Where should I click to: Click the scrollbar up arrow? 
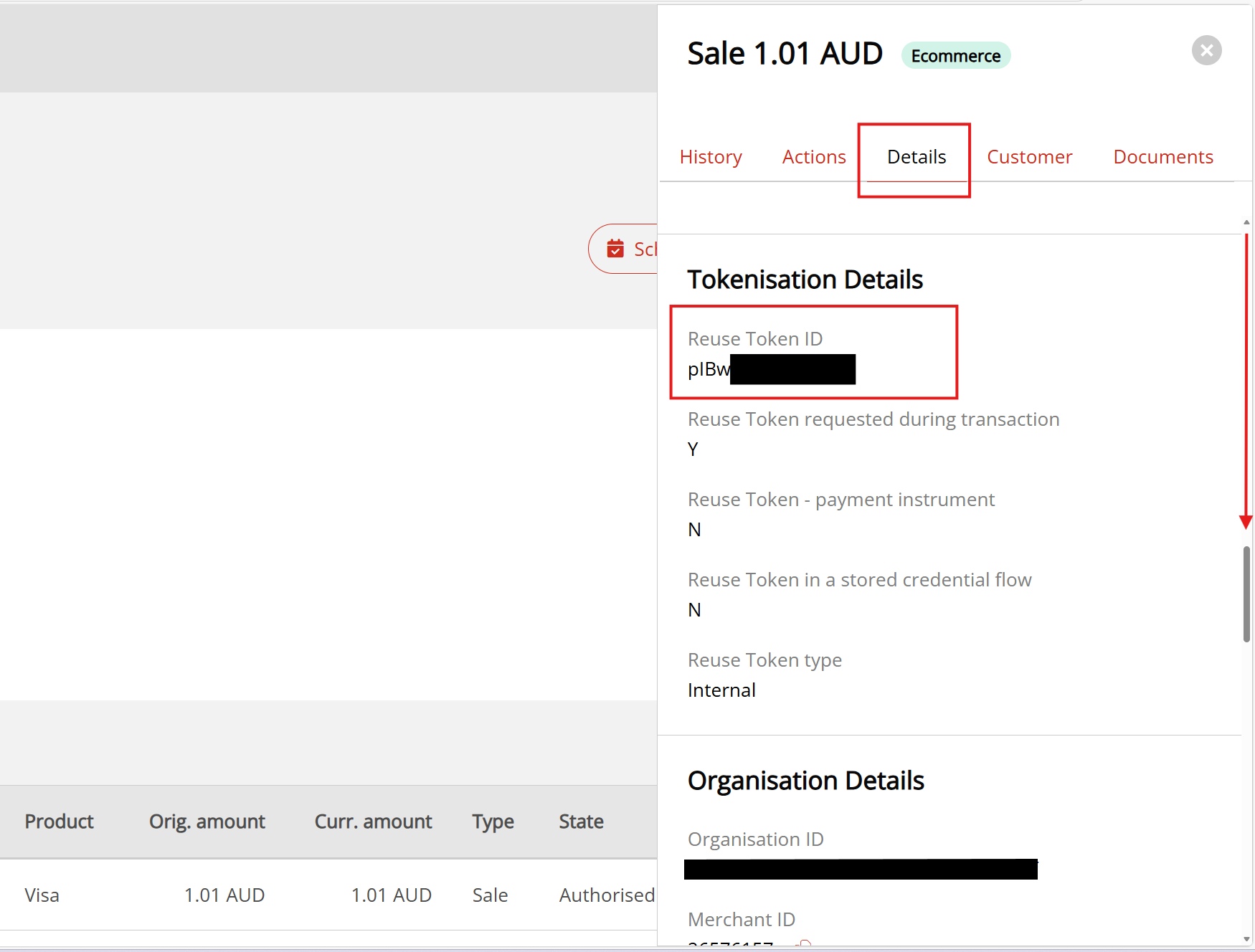click(1247, 222)
